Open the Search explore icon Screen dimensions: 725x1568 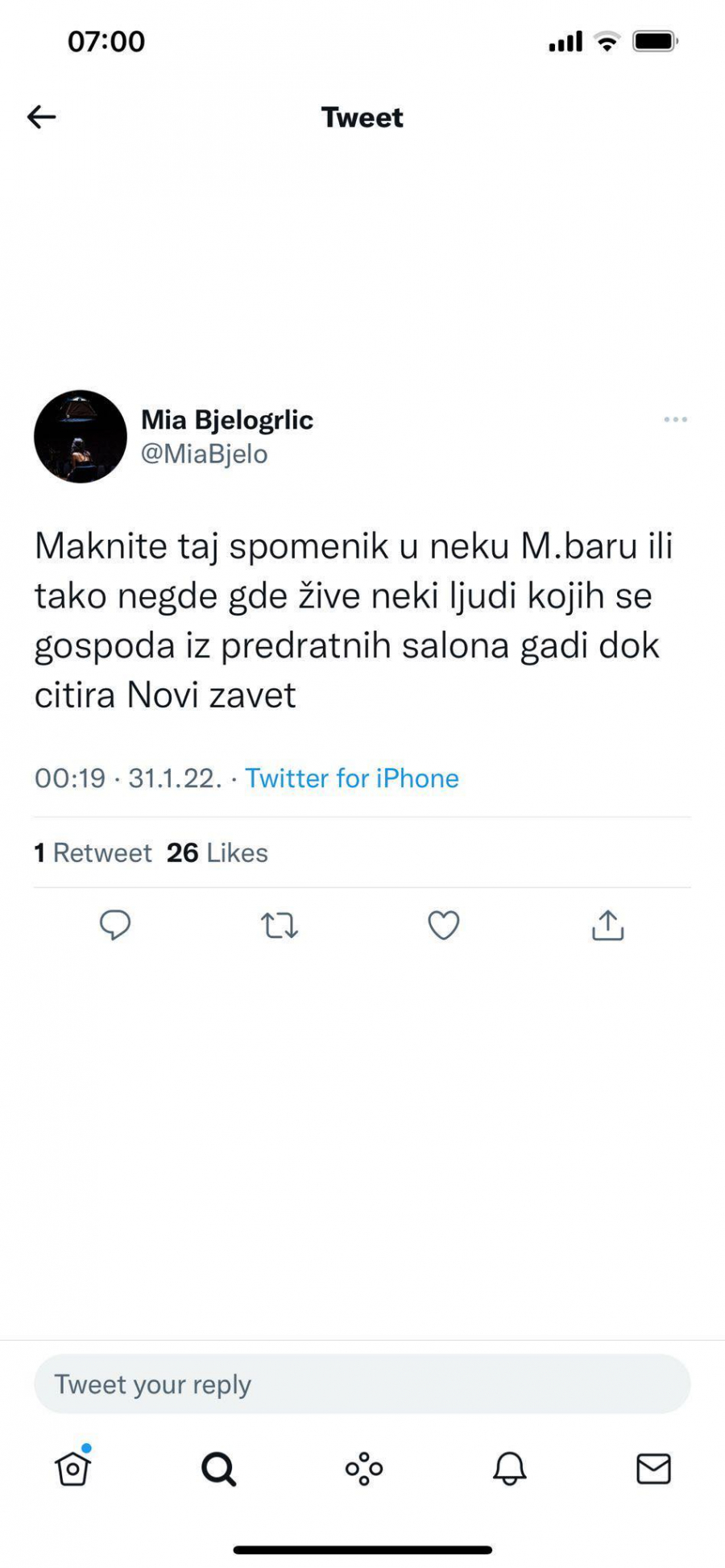217,1469
